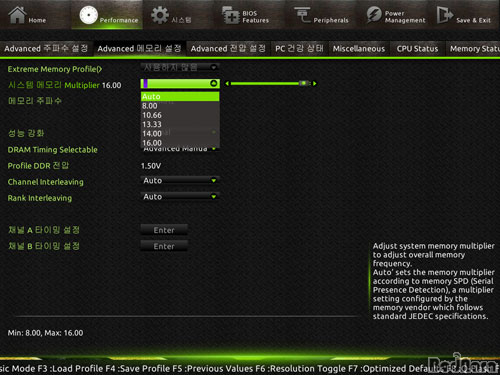The height and width of the screenshot is (375, 500).
Task: Select the Performance dial icon
Action: [88, 15]
